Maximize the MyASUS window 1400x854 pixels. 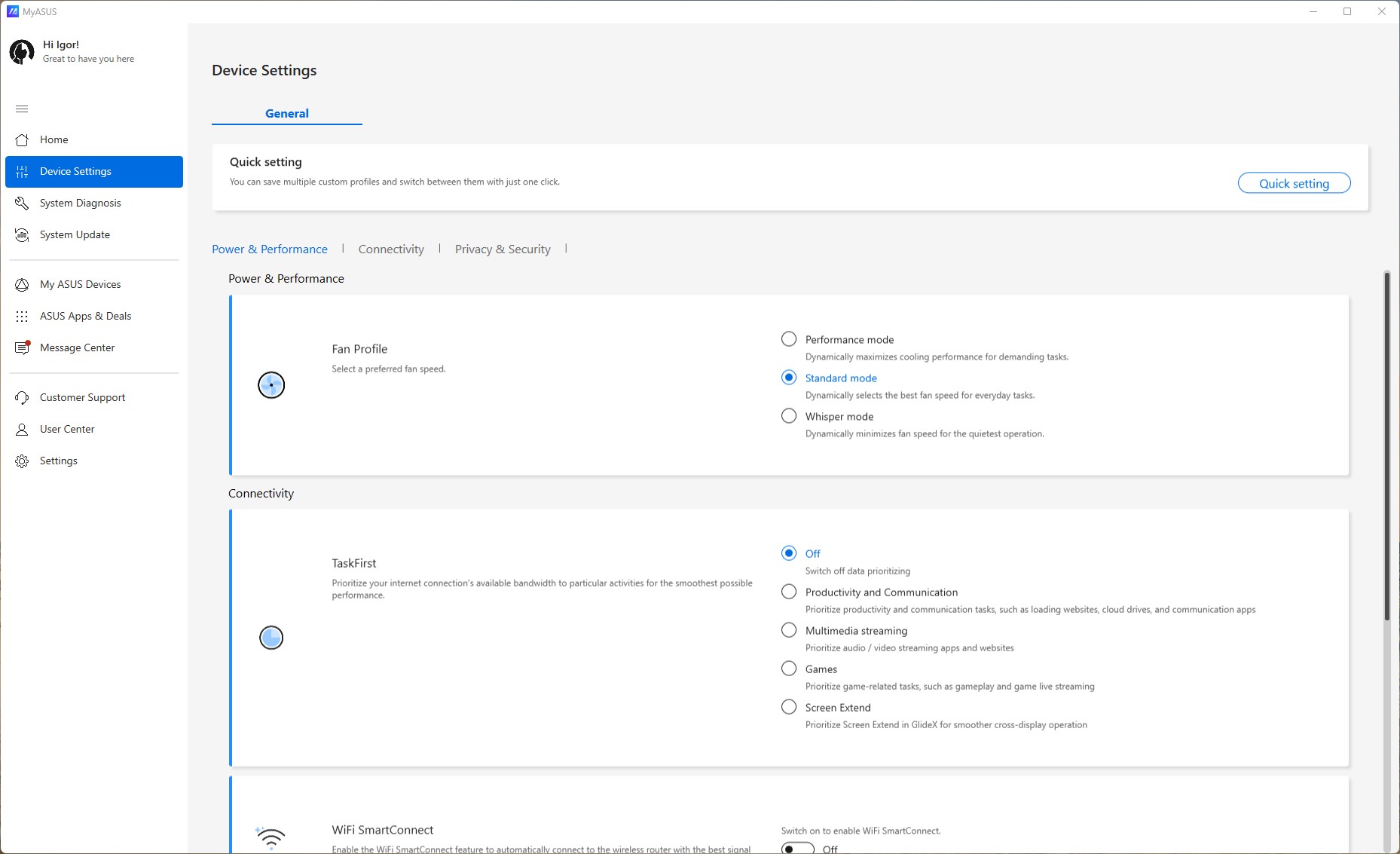1347,11
